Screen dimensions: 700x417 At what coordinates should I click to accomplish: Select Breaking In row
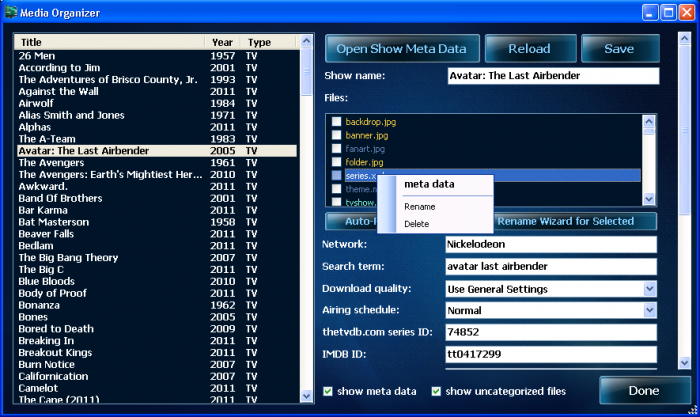coord(157,341)
